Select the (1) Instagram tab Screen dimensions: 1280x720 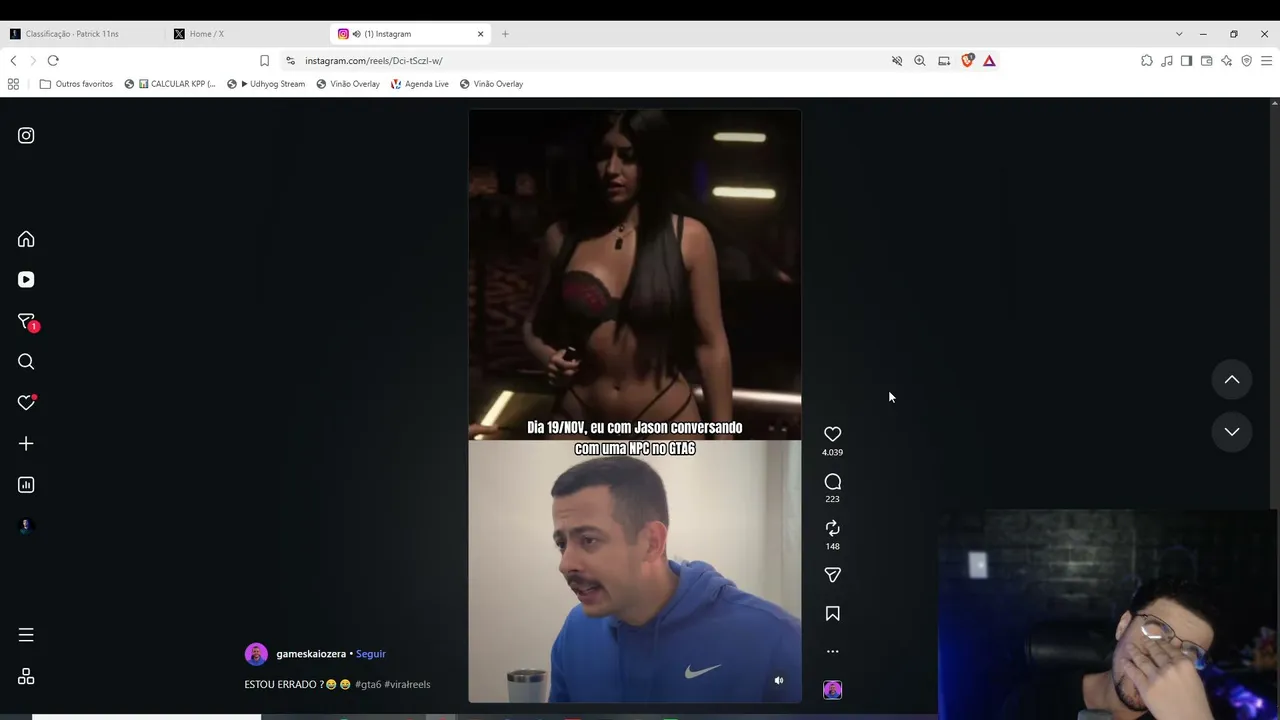[x=412, y=34]
